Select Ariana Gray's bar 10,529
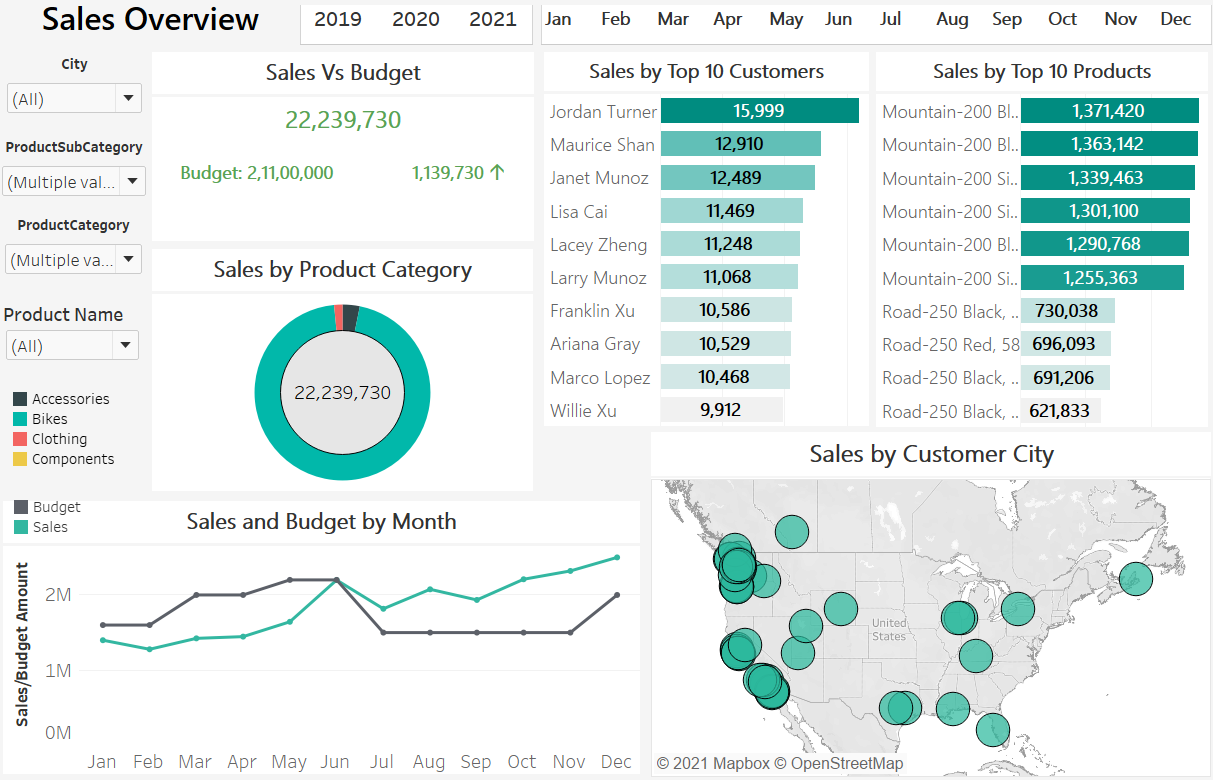Image resolution: width=1213 pixels, height=780 pixels. click(x=726, y=344)
